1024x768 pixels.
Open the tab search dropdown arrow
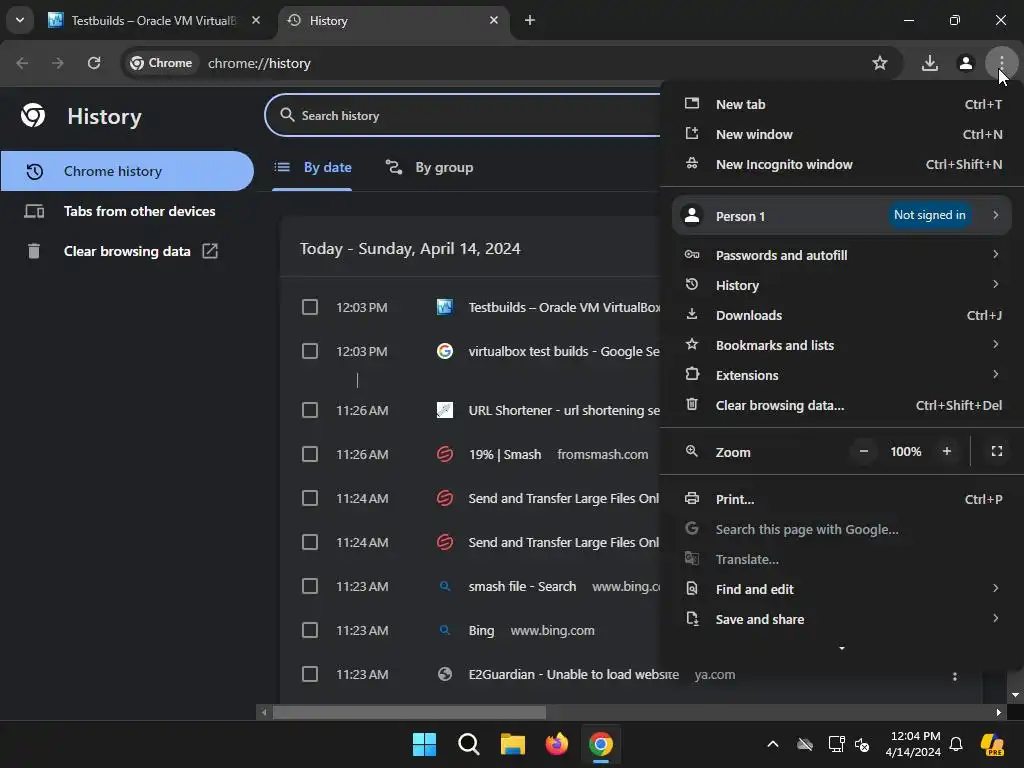tap(20, 20)
